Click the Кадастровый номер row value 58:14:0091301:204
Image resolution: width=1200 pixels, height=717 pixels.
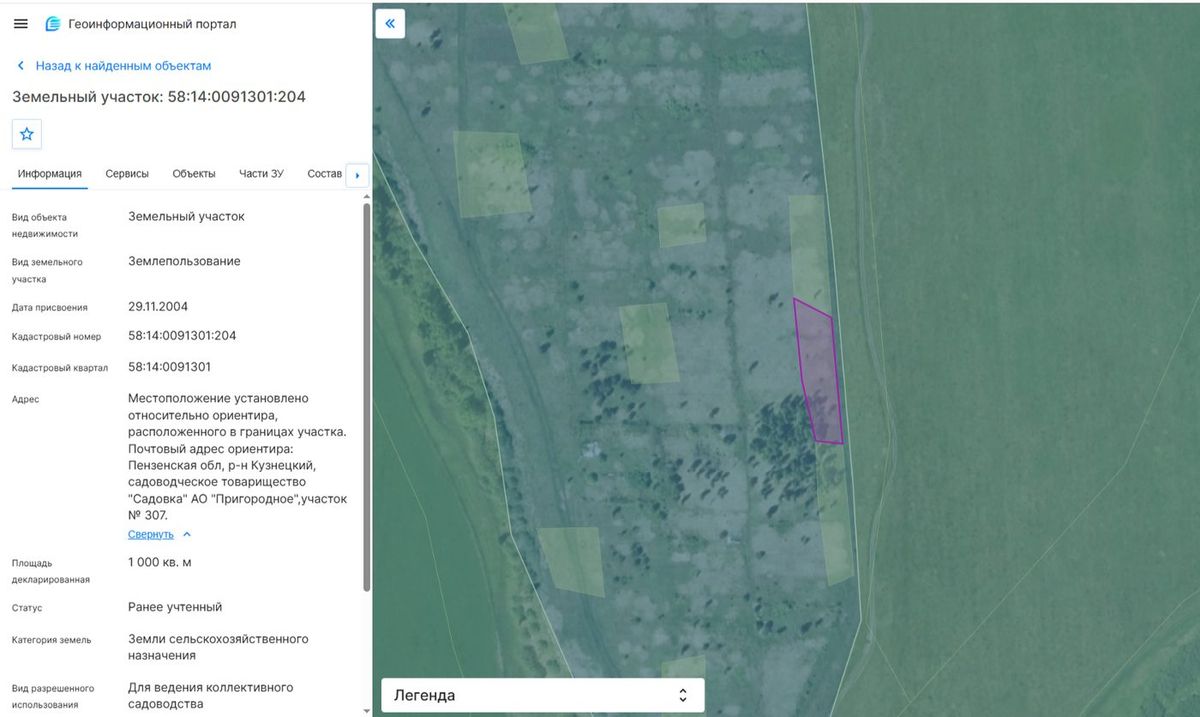coord(182,336)
